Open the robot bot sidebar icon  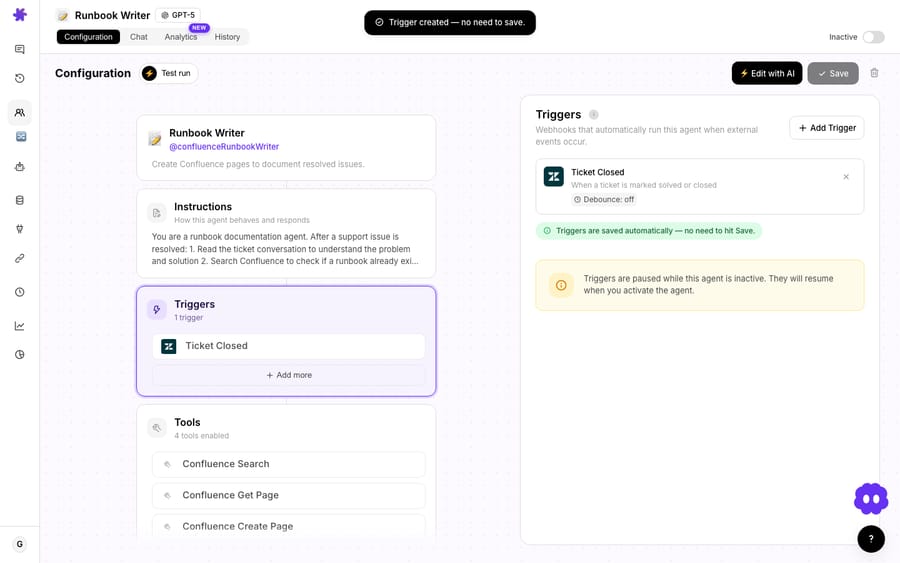pos(20,167)
